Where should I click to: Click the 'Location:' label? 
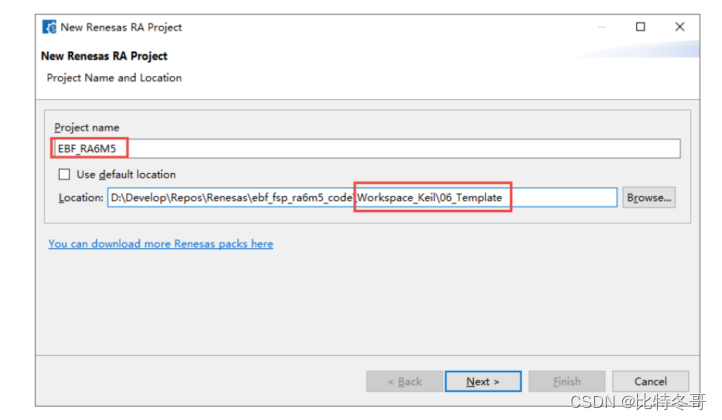(x=81, y=198)
